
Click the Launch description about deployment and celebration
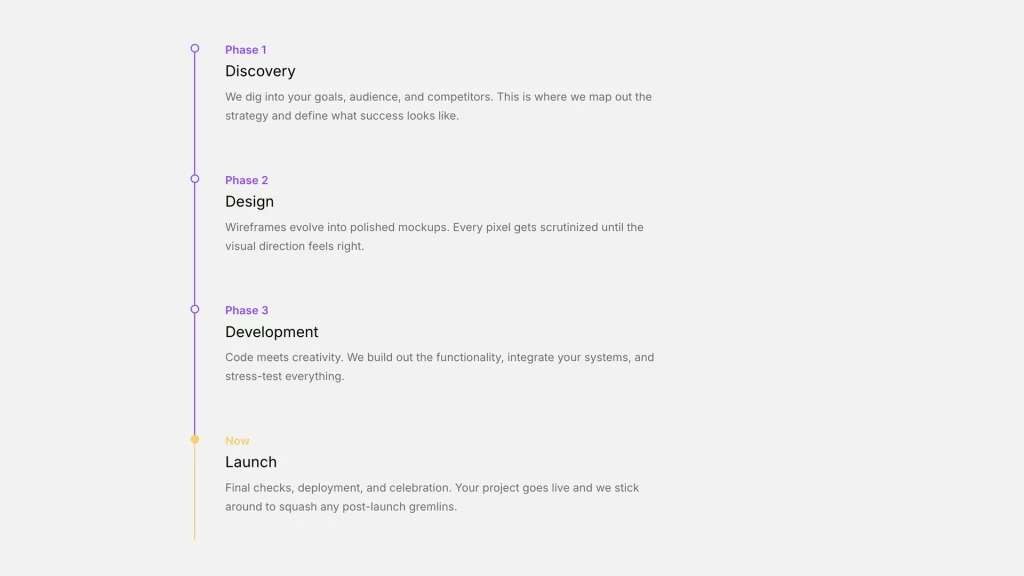[x=432, y=497]
